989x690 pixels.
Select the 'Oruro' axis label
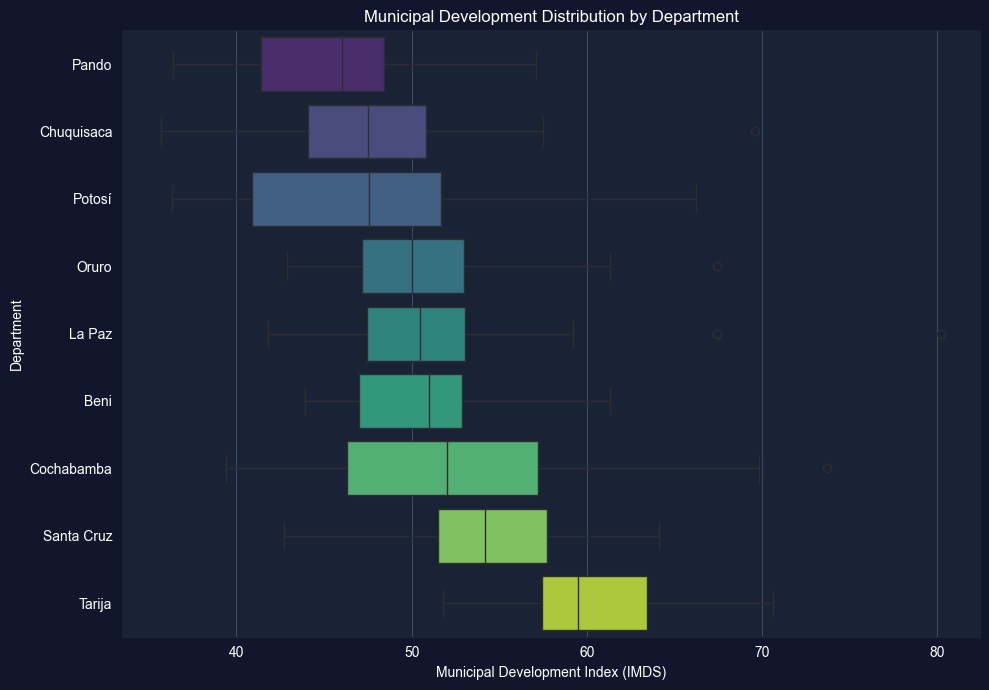click(93, 267)
